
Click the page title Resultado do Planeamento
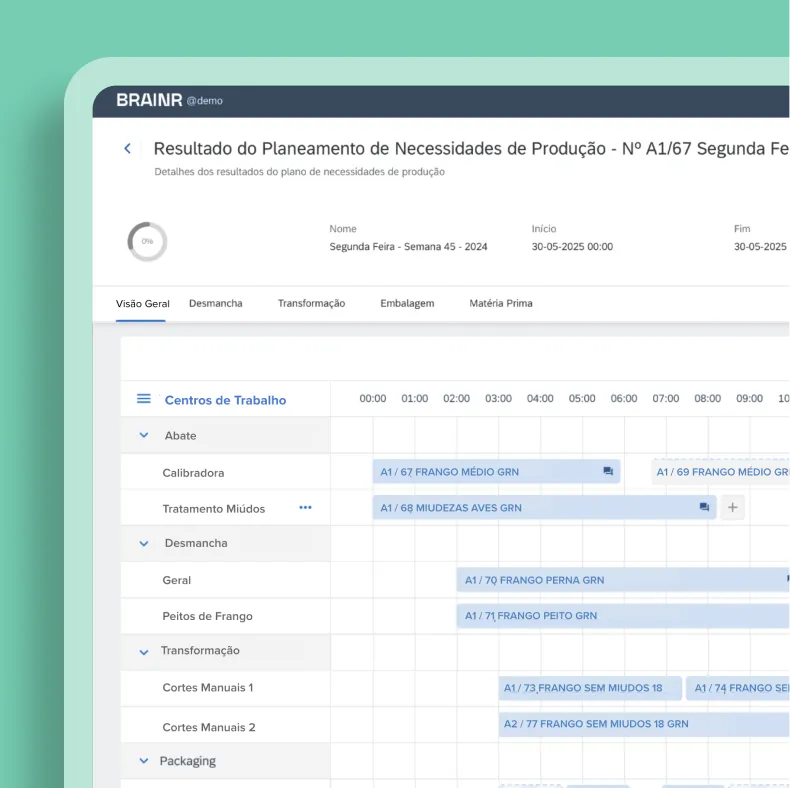coord(472,149)
